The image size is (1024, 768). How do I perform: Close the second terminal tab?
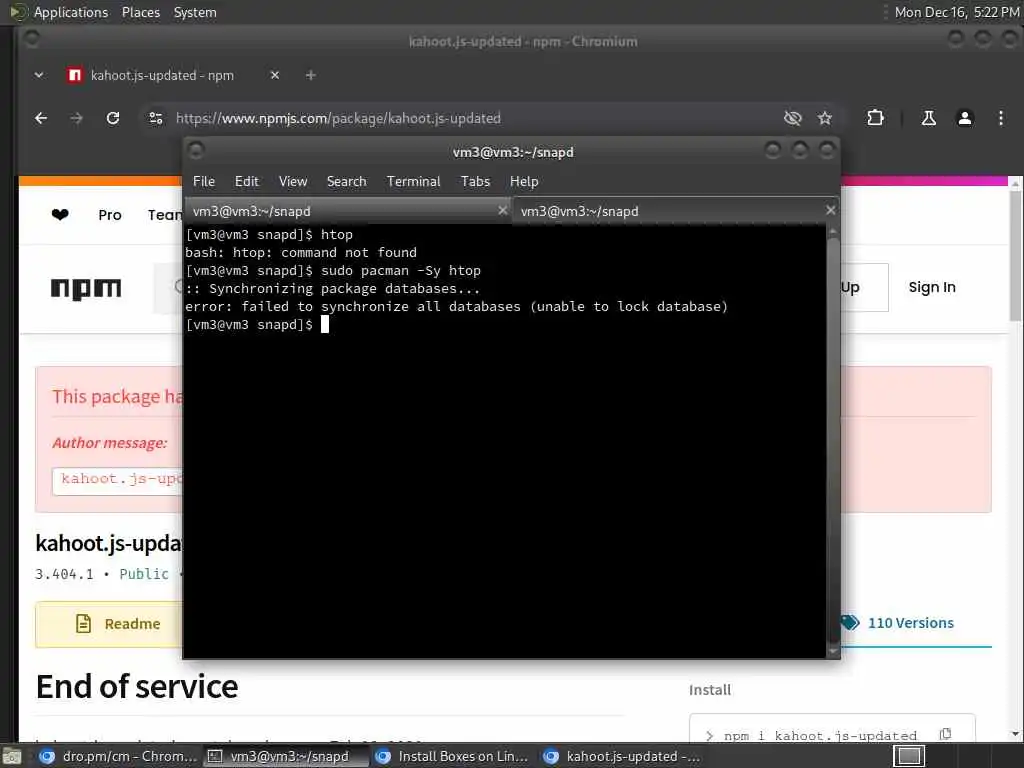(x=830, y=210)
